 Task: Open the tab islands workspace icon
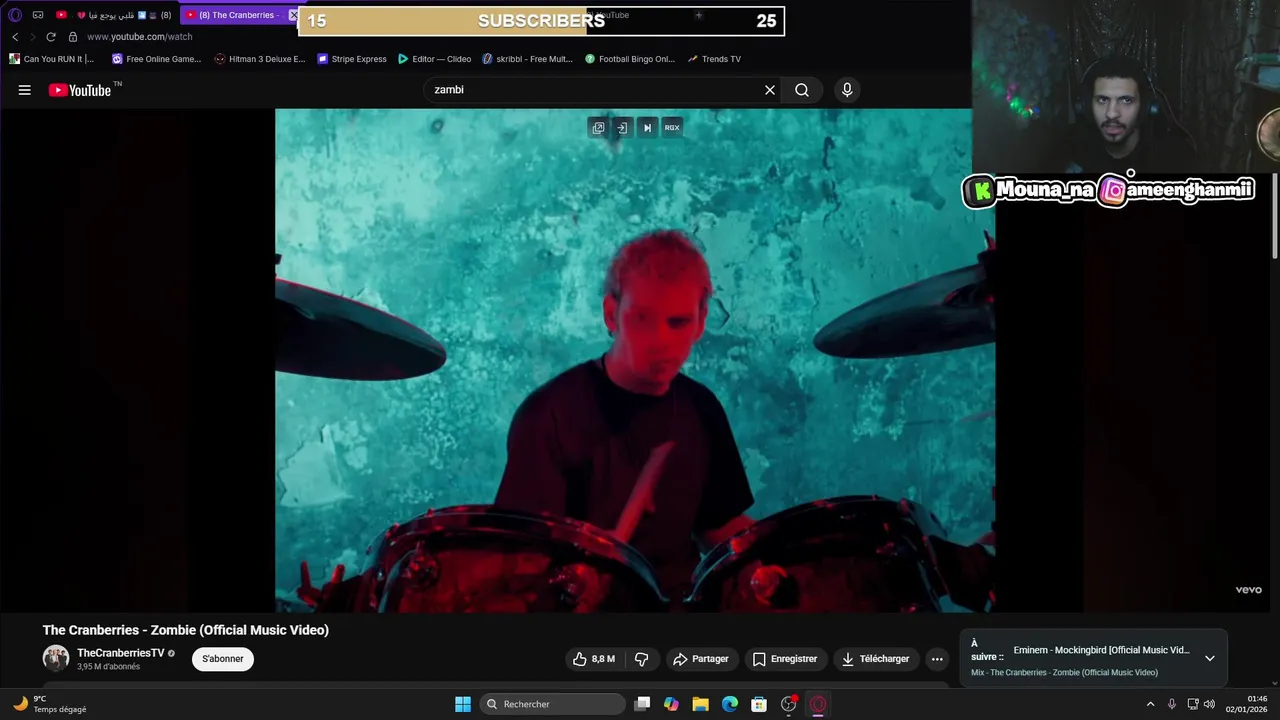[x=38, y=15]
